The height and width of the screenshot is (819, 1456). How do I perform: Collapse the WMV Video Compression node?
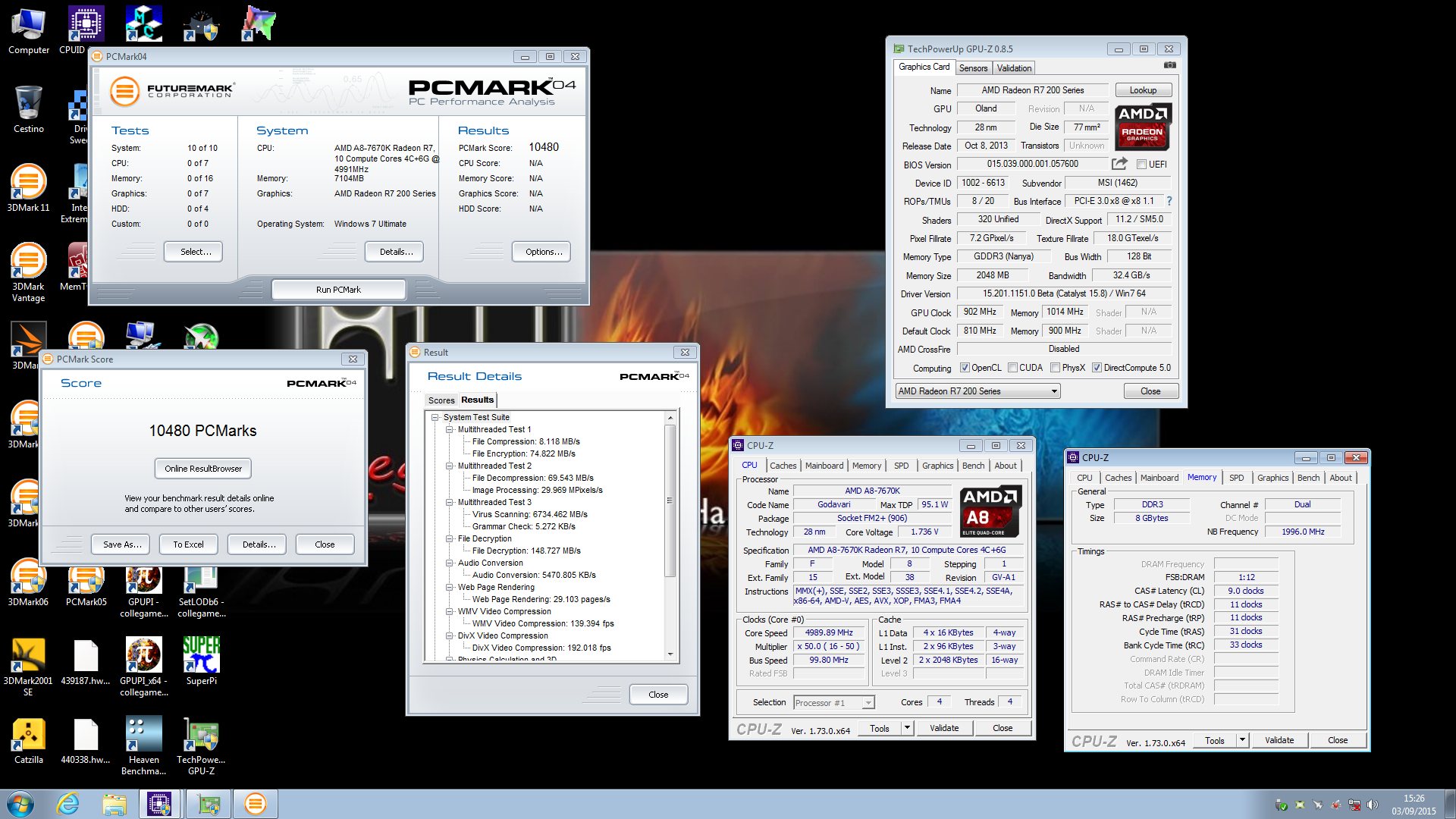click(450, 611)
